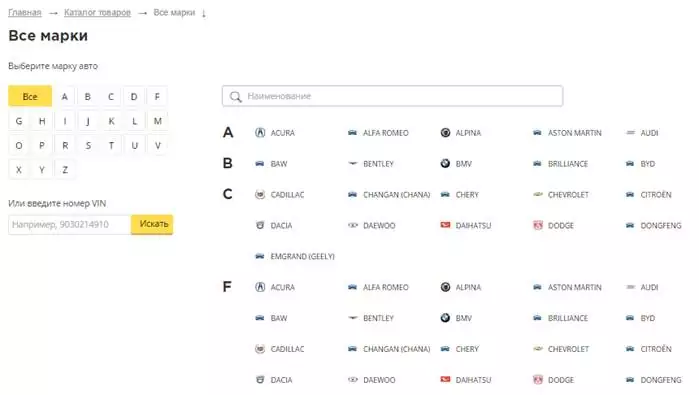Expand the arrow after 'Все марки' breadcrumb
699x395 pixels.
tap(204, 13)
